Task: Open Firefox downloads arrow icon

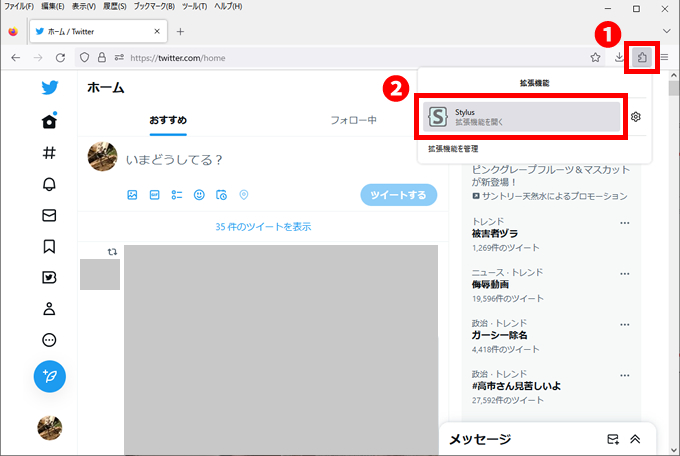Action: click(x=619, y=57)
